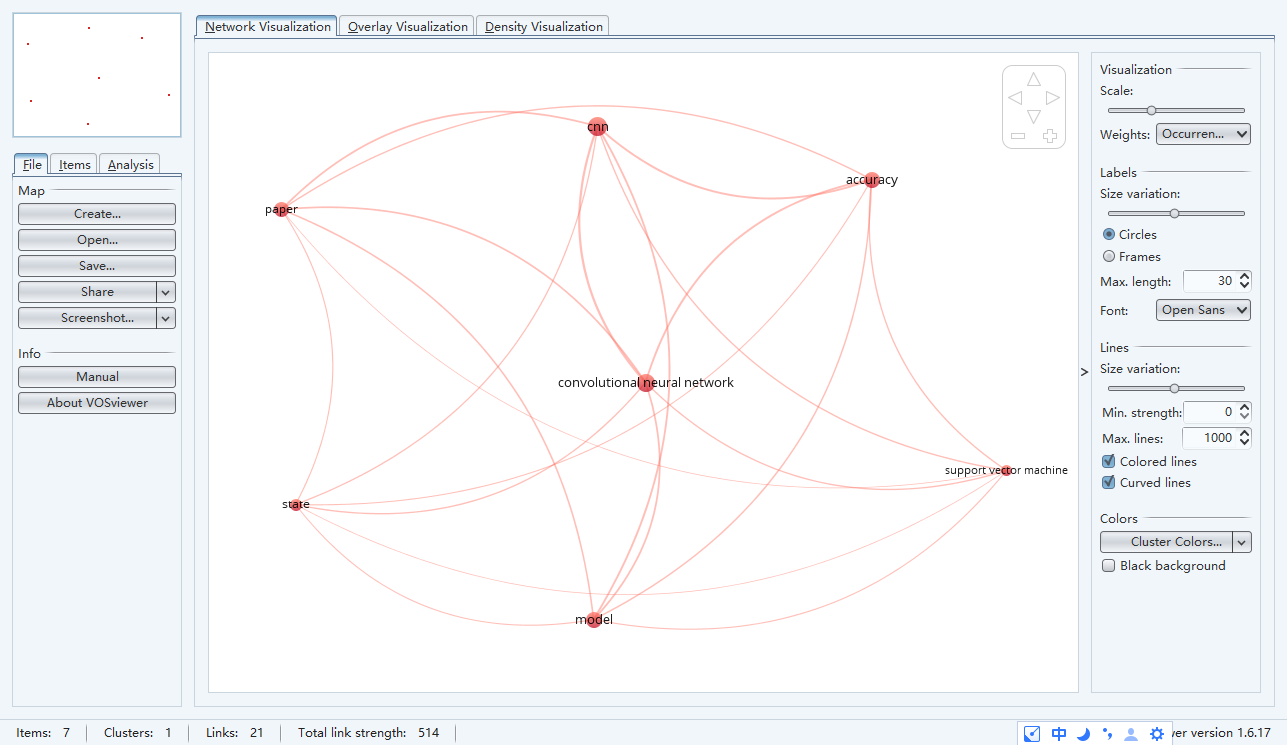Toggle Chinese input mode icon
This screenshot has height=745, width=1287.
[x=1059, y=734]
